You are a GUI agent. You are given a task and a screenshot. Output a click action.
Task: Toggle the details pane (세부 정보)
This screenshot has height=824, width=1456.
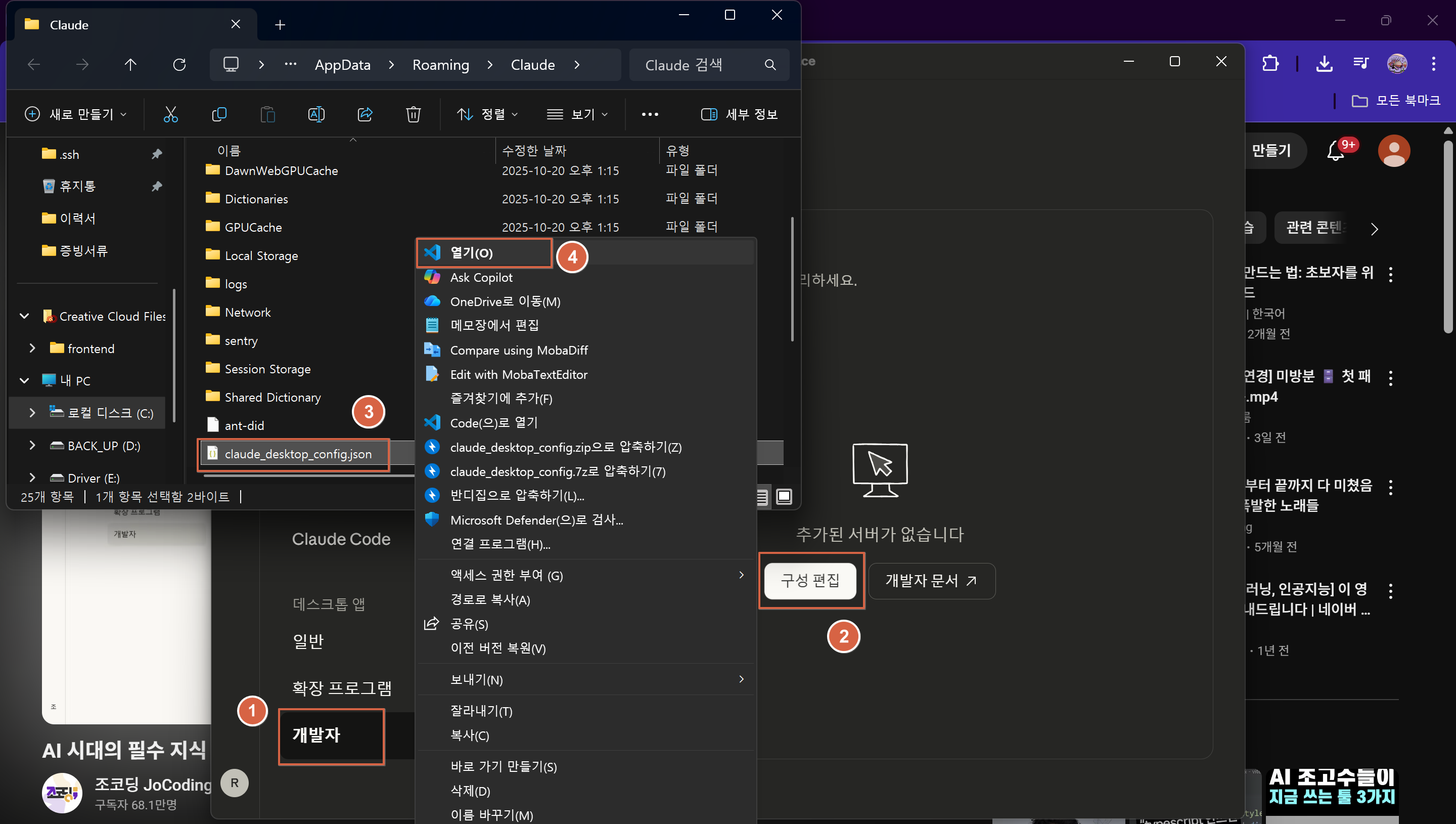click(739, 114)
